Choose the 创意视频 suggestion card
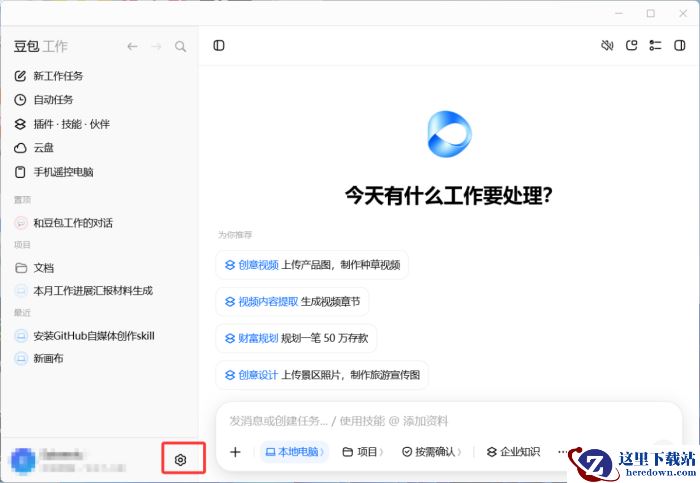700x483 pixels. (x=312, y=265)
